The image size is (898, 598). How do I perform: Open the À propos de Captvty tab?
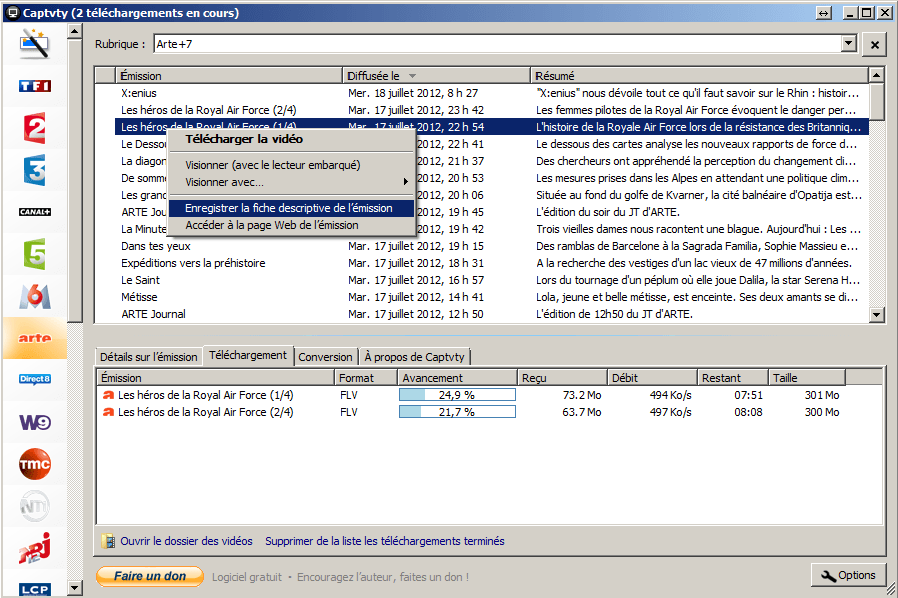[414, 357]
